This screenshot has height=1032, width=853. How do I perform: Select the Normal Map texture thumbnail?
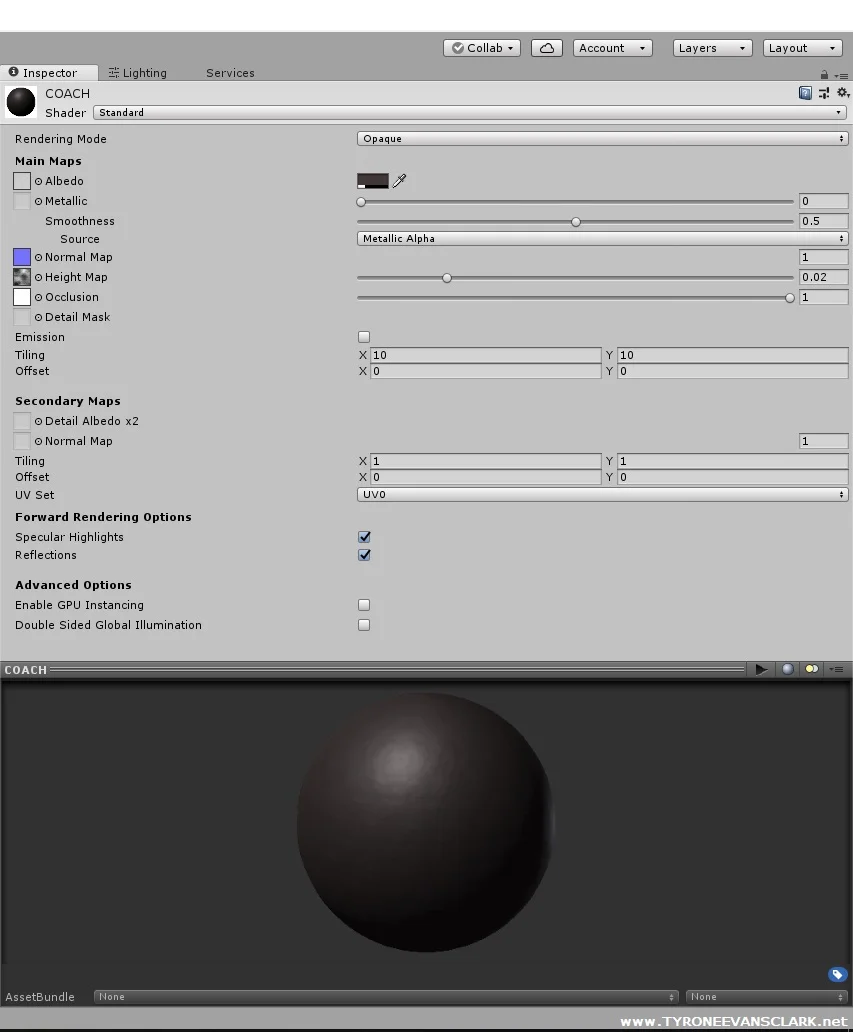tap(21, 257)
